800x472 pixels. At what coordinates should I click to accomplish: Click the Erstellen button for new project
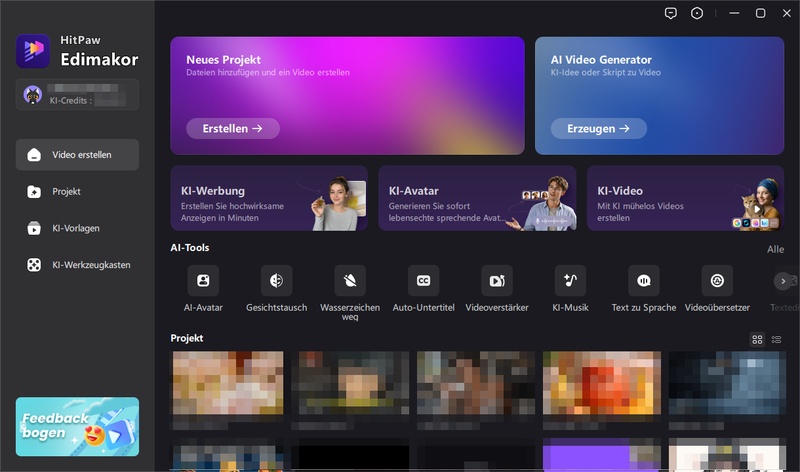tap(233, 129)
